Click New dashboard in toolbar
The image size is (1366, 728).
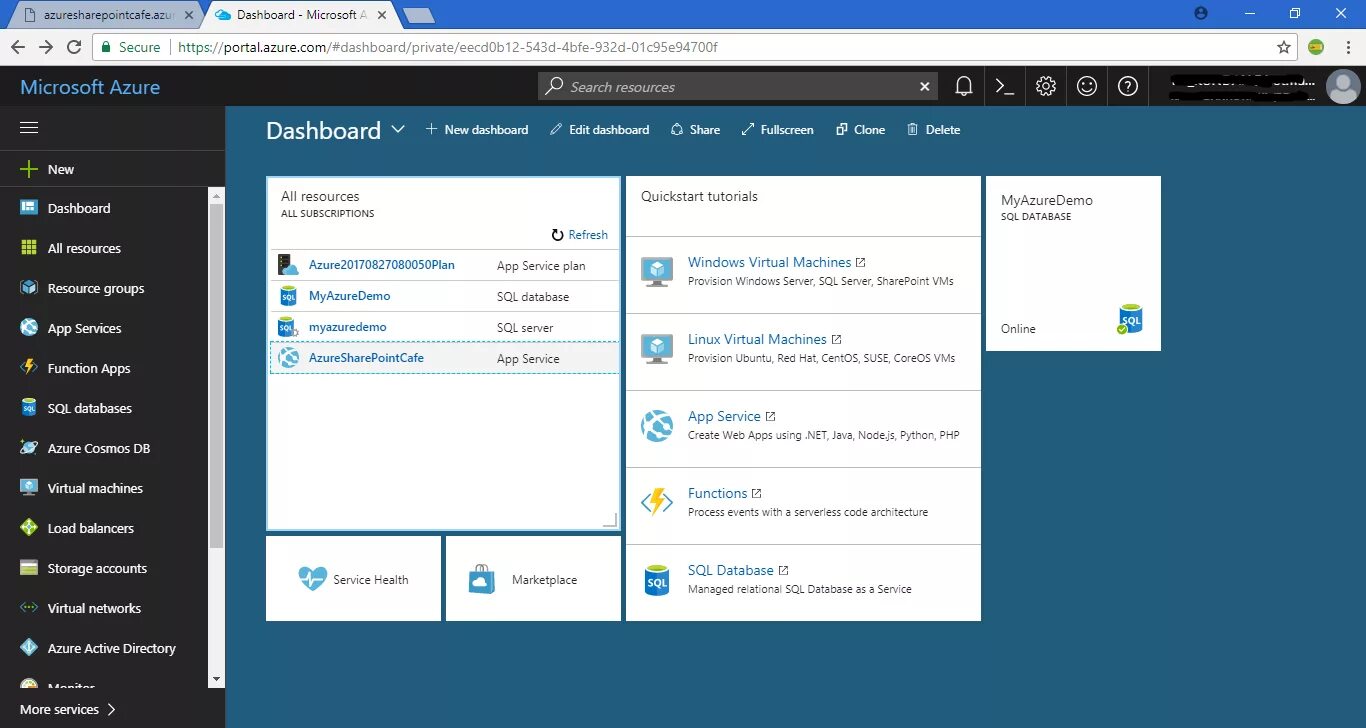click(x=477, y=130)
